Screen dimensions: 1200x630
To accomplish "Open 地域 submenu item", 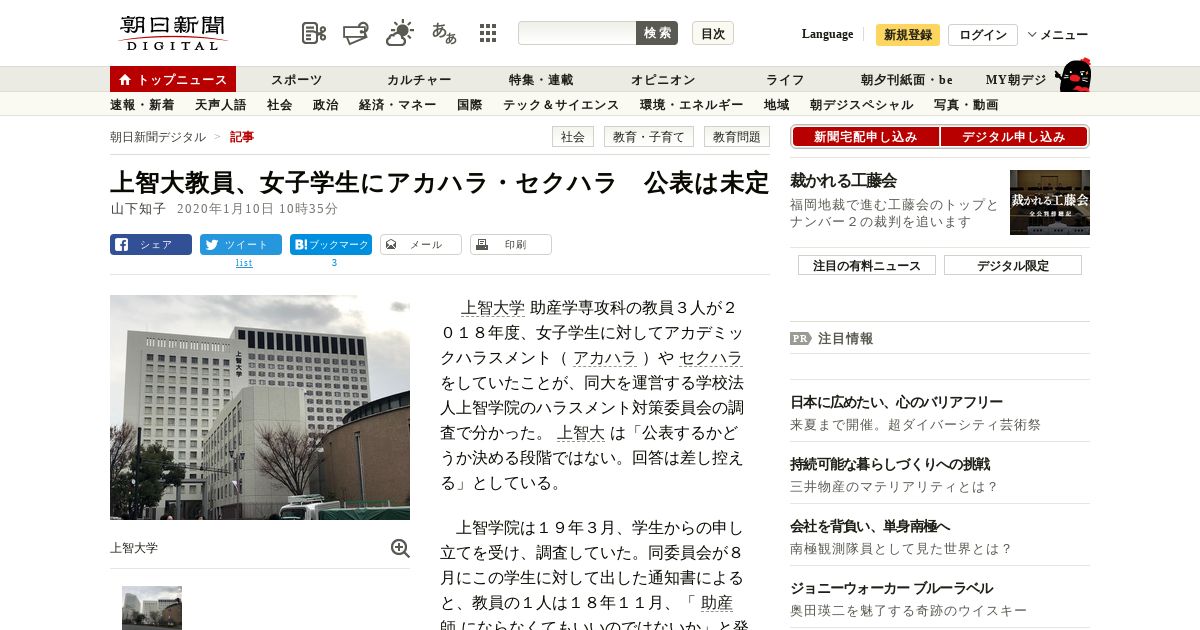I will pos(776,105).
